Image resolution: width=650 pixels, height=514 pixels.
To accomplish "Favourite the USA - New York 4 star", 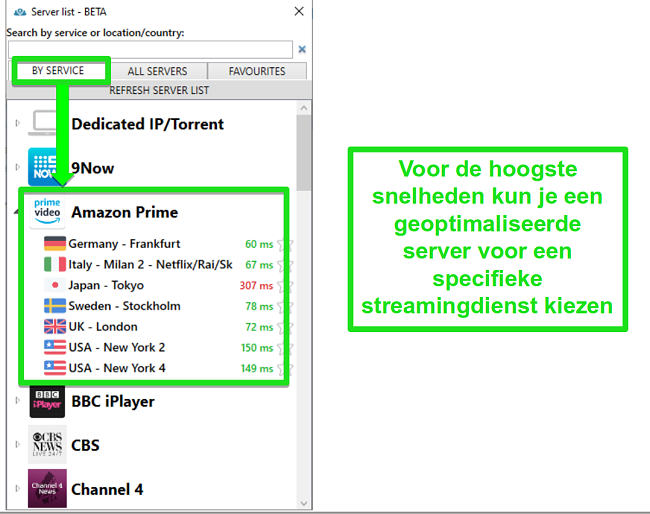I will [285, 369].
